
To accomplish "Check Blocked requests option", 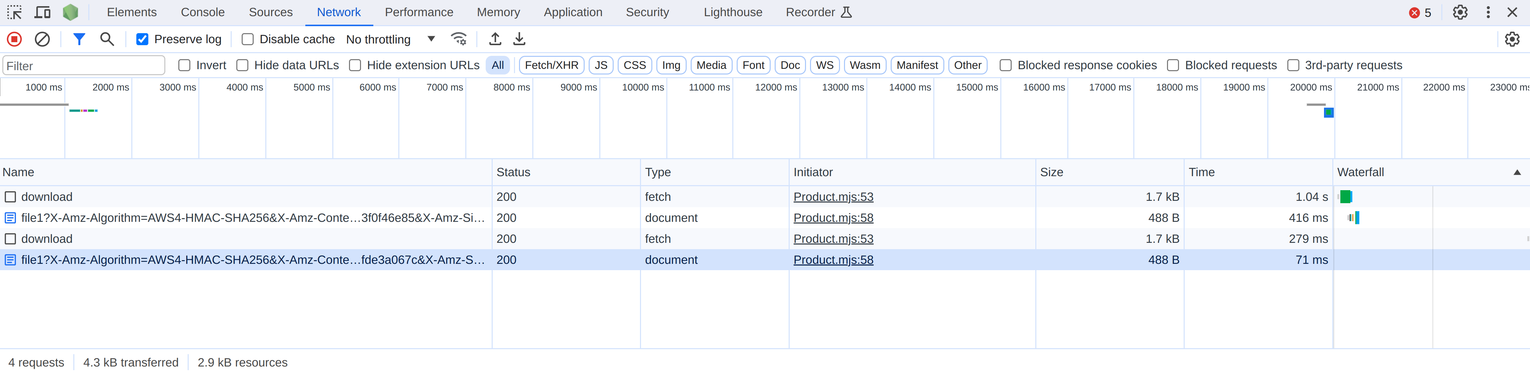I will click(x=1173, y=65).
